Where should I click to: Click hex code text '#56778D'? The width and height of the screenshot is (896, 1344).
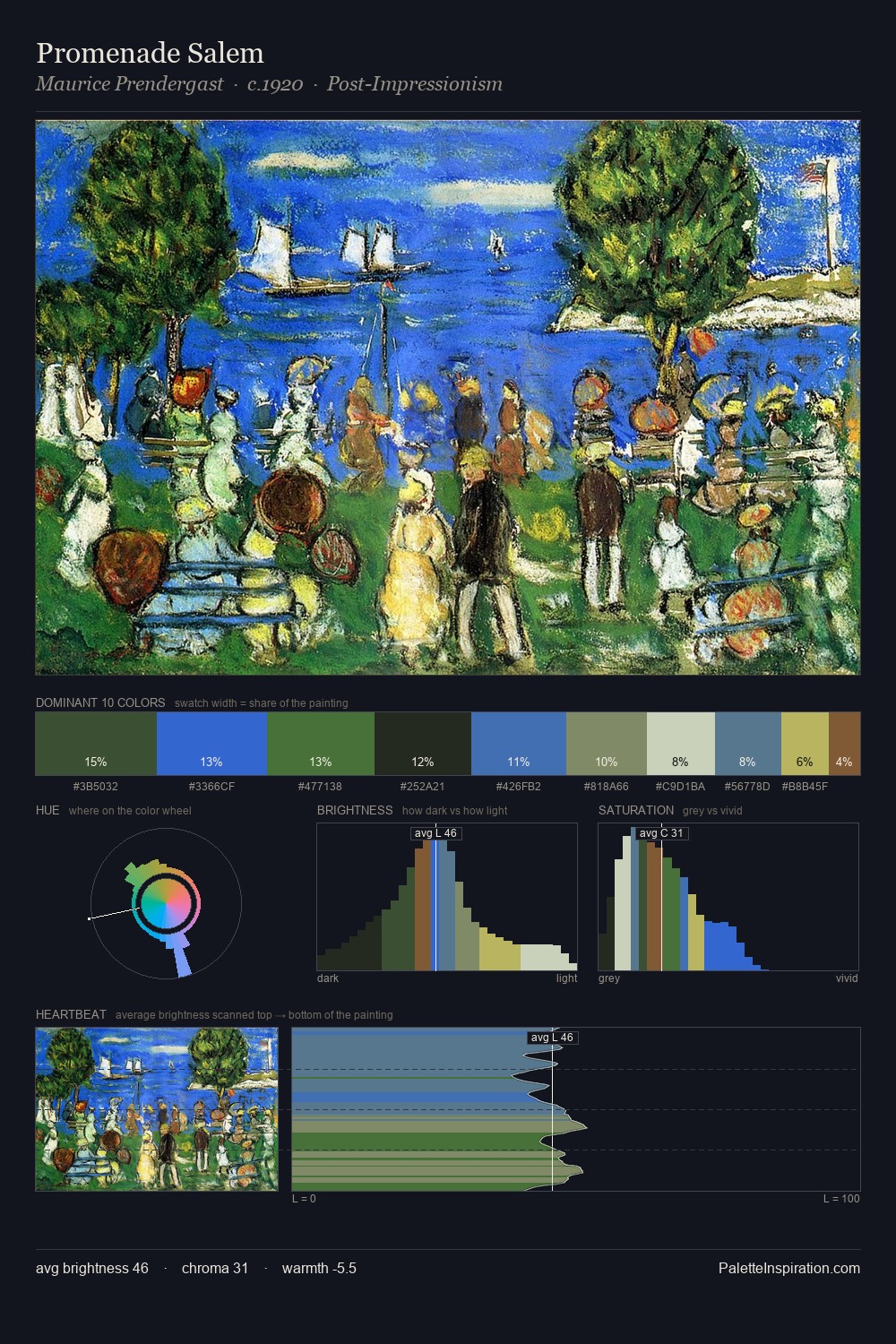[747, 787]
